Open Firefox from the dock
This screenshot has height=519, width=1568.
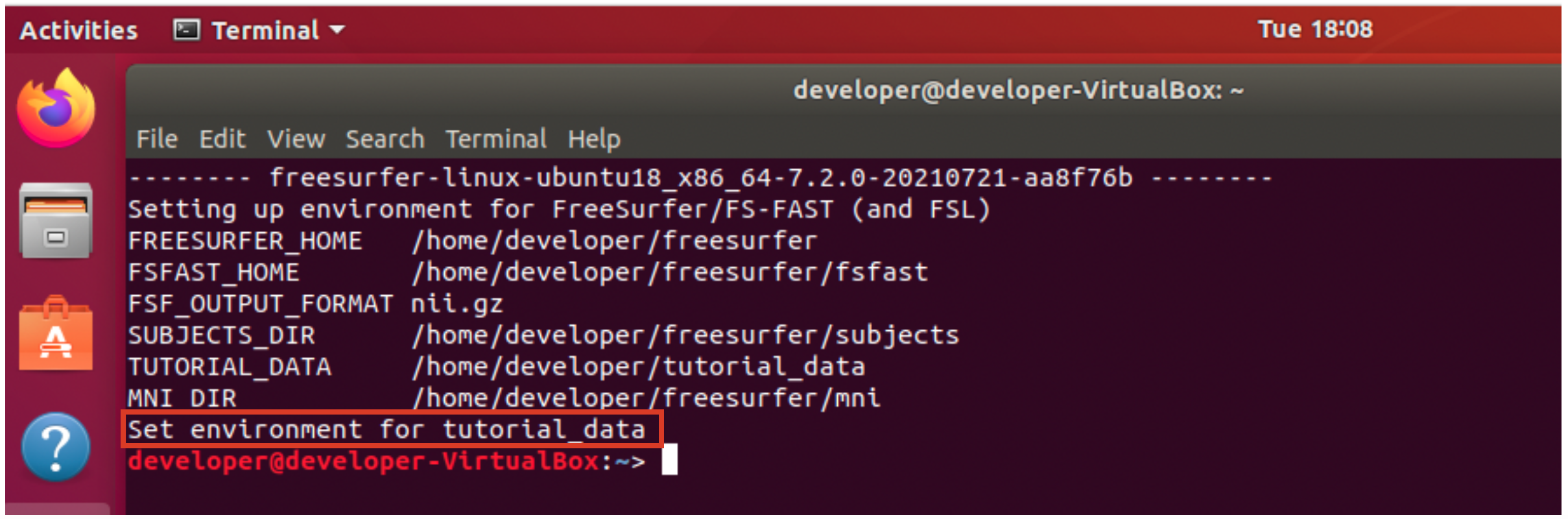coord(56,108)
